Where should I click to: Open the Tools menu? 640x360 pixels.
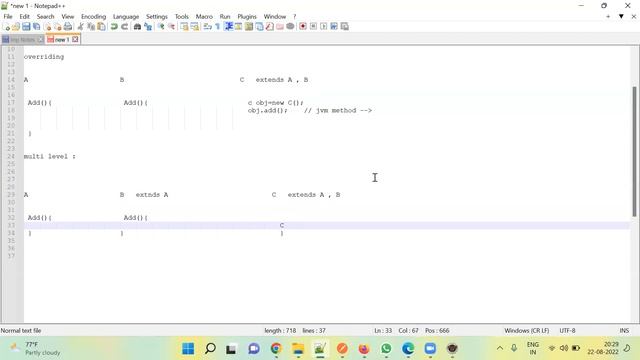pyautogui.click(x=182, y=16)
